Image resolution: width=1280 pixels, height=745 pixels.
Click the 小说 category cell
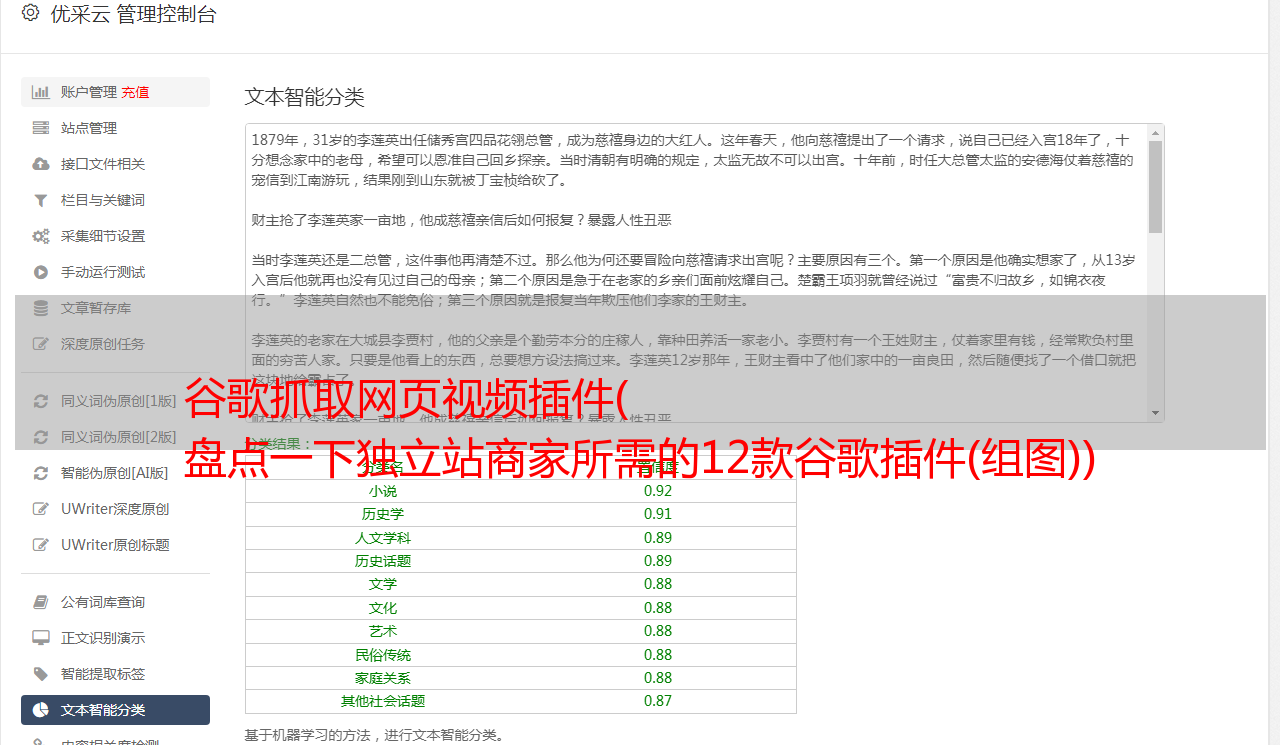coord(383,491)
